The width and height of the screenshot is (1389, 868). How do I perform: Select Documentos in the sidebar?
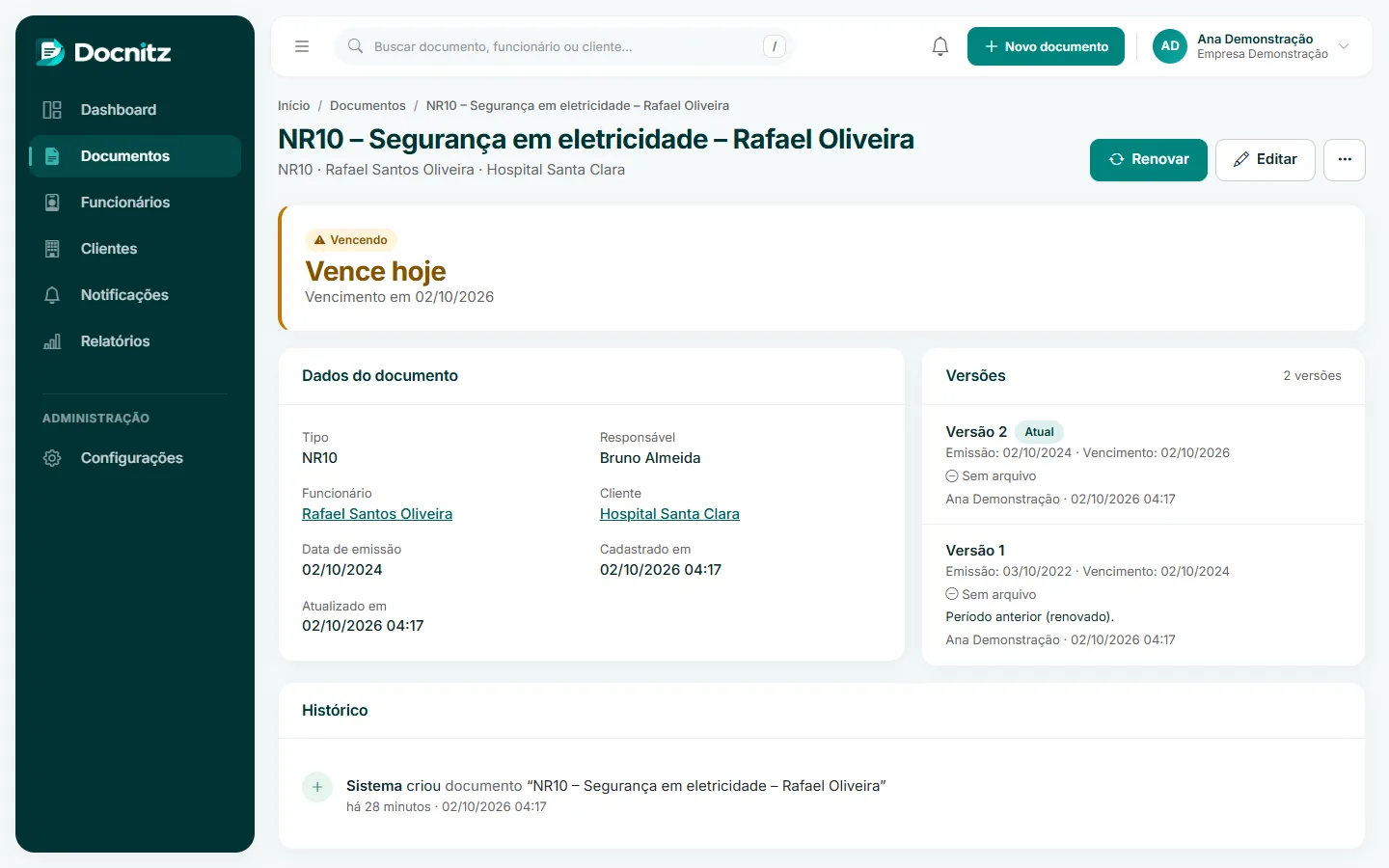coord(135,156)
